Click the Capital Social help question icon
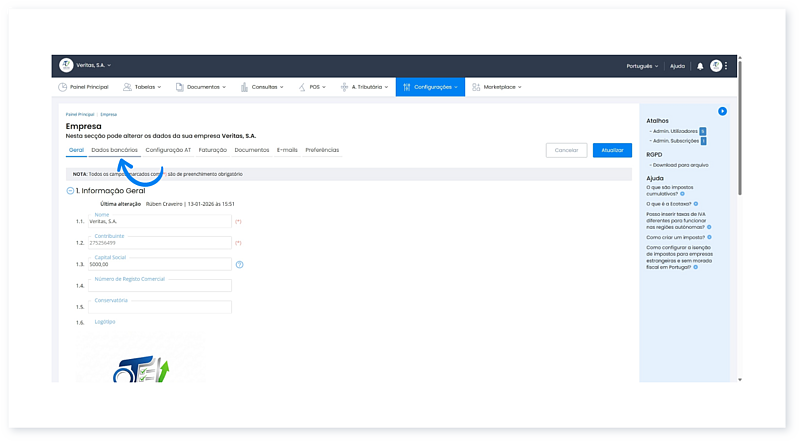The width and height of the screenshot is (800, 442). [x=239, y=264]
